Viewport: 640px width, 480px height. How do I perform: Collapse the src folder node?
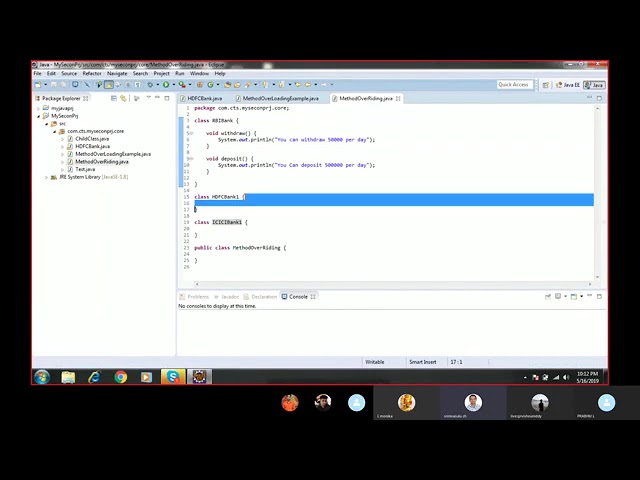[x=47, y=124]
